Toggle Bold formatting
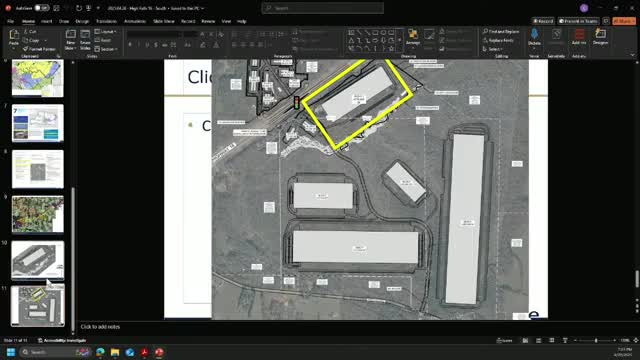 (130, 44)
